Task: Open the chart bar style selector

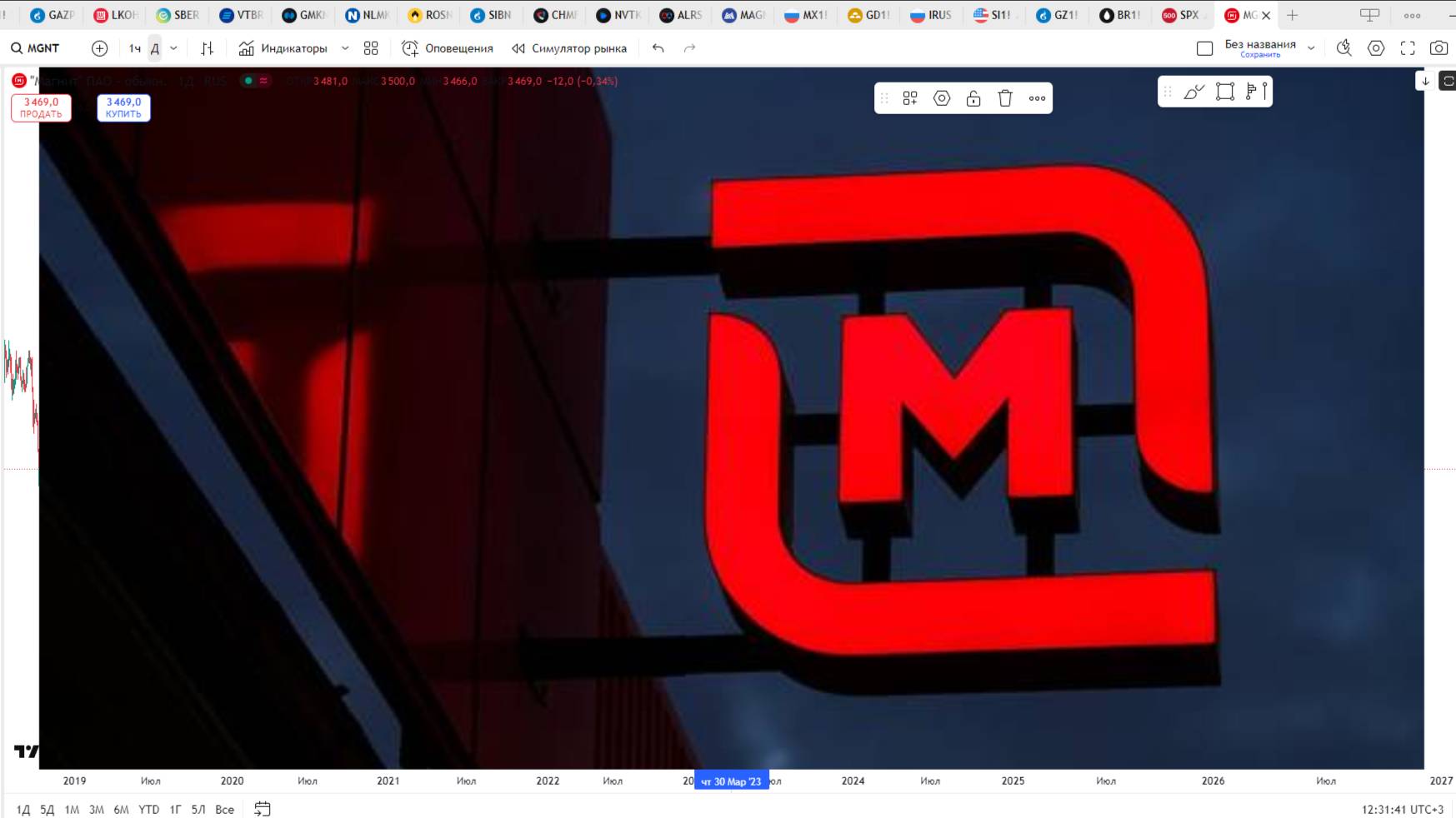Action: pos(208,48)
